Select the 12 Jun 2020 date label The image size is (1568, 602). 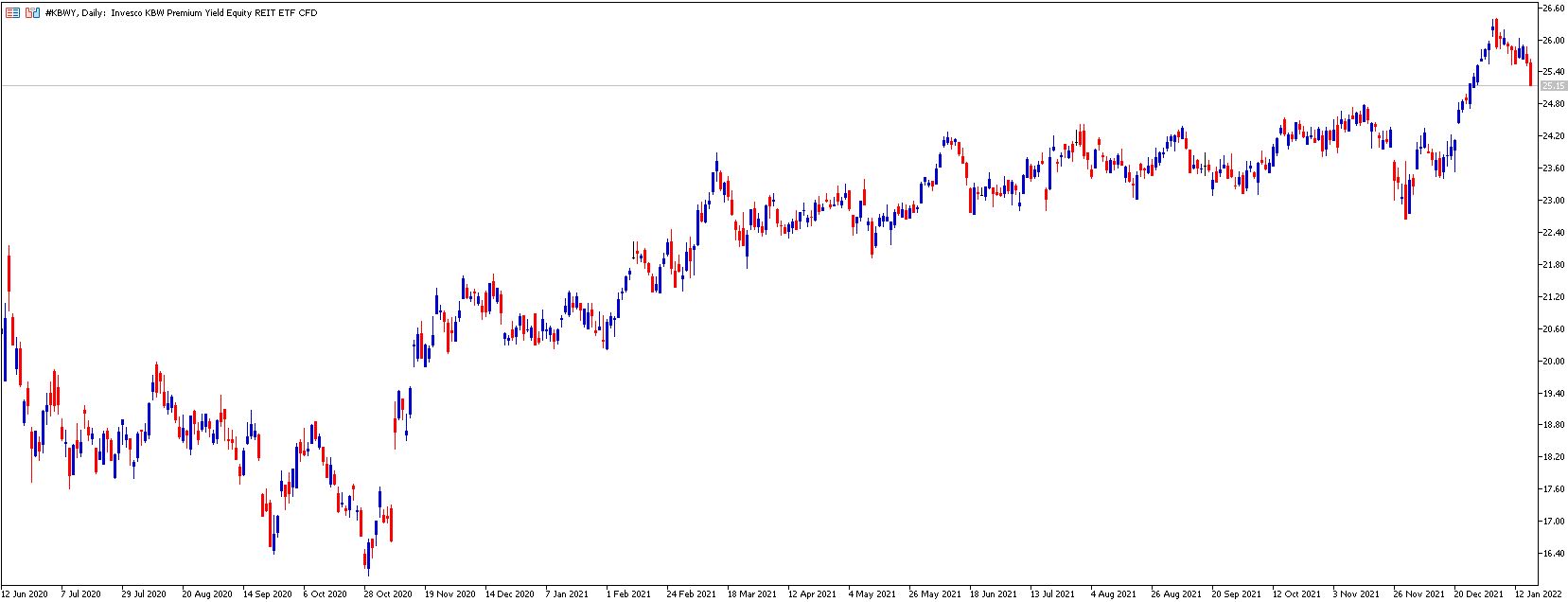(x=26, y=594)
